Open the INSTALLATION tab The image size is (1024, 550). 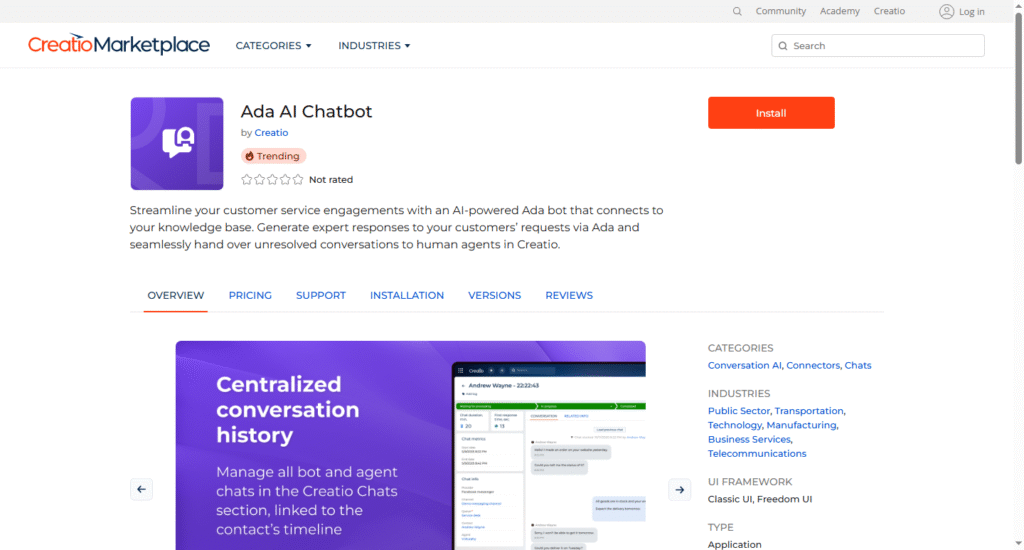click(x=407, y=295)
